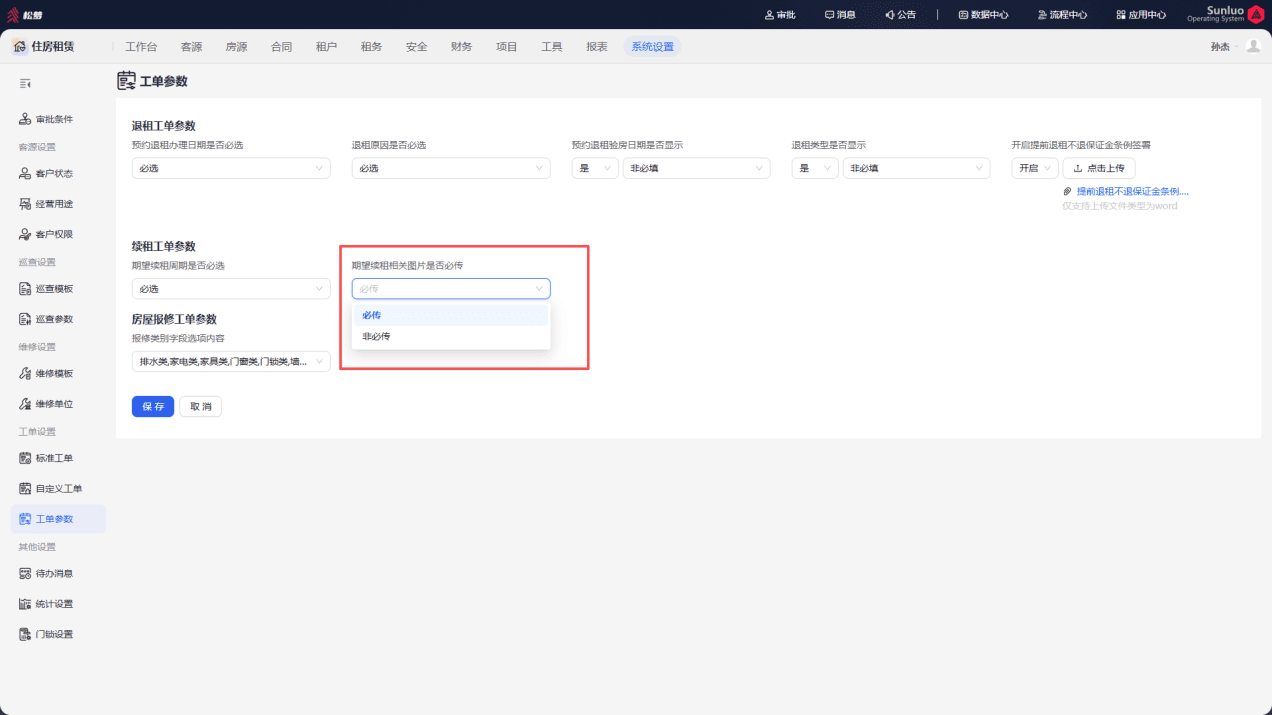Expand the 报修类别字段选项内容 dropdown
This screenshot has height=715, width=1272.
(231, 361)
